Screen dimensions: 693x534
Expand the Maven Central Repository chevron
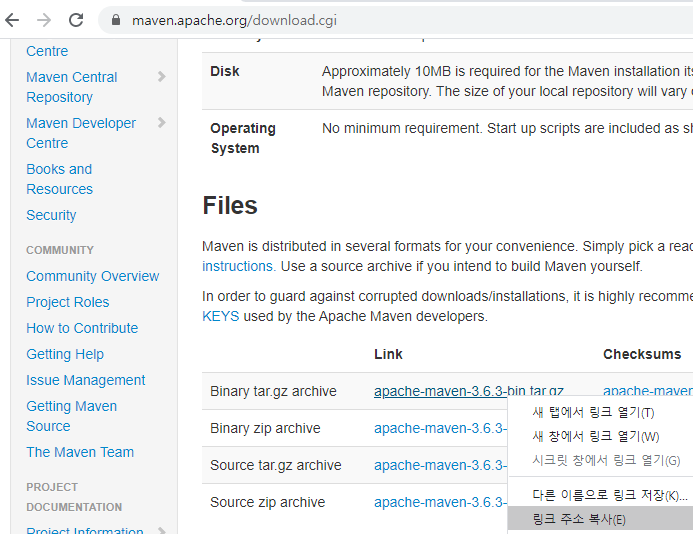[x=162, y=77]
